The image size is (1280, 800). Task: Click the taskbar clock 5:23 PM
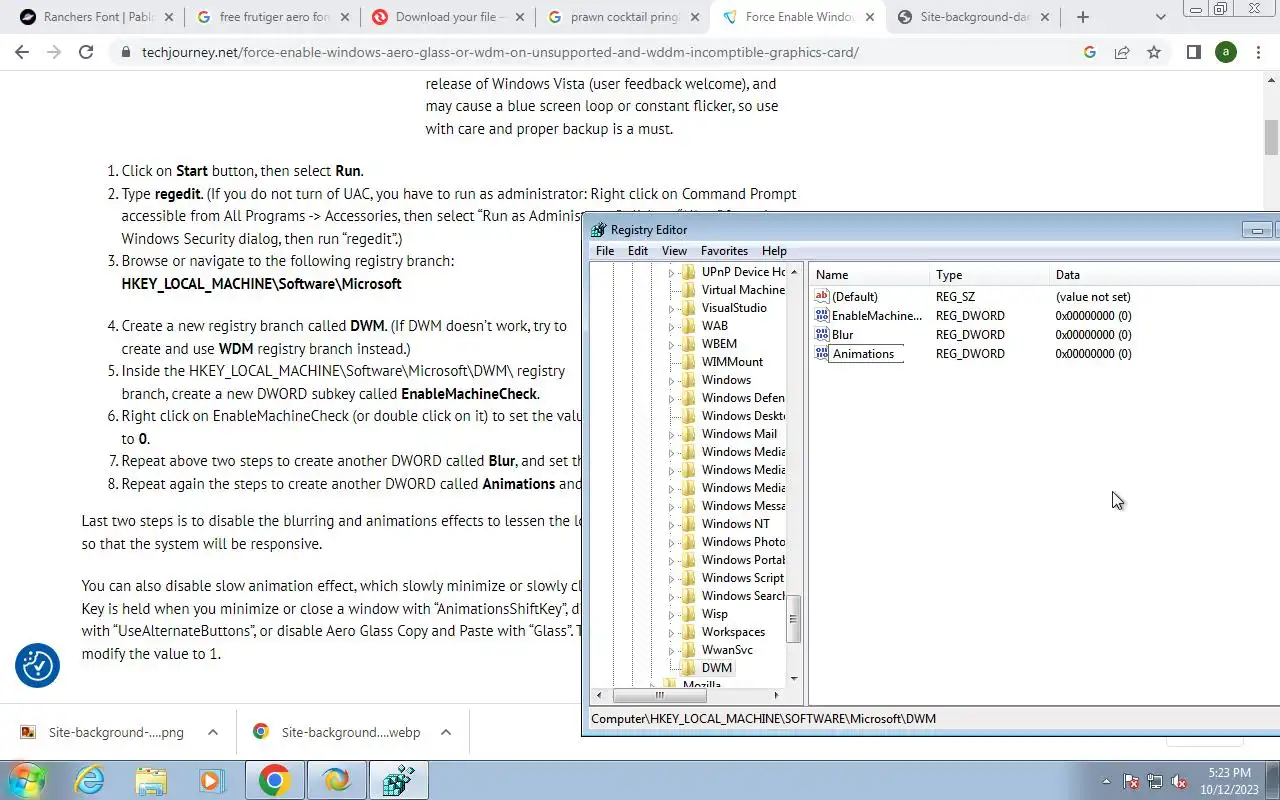1229,773
